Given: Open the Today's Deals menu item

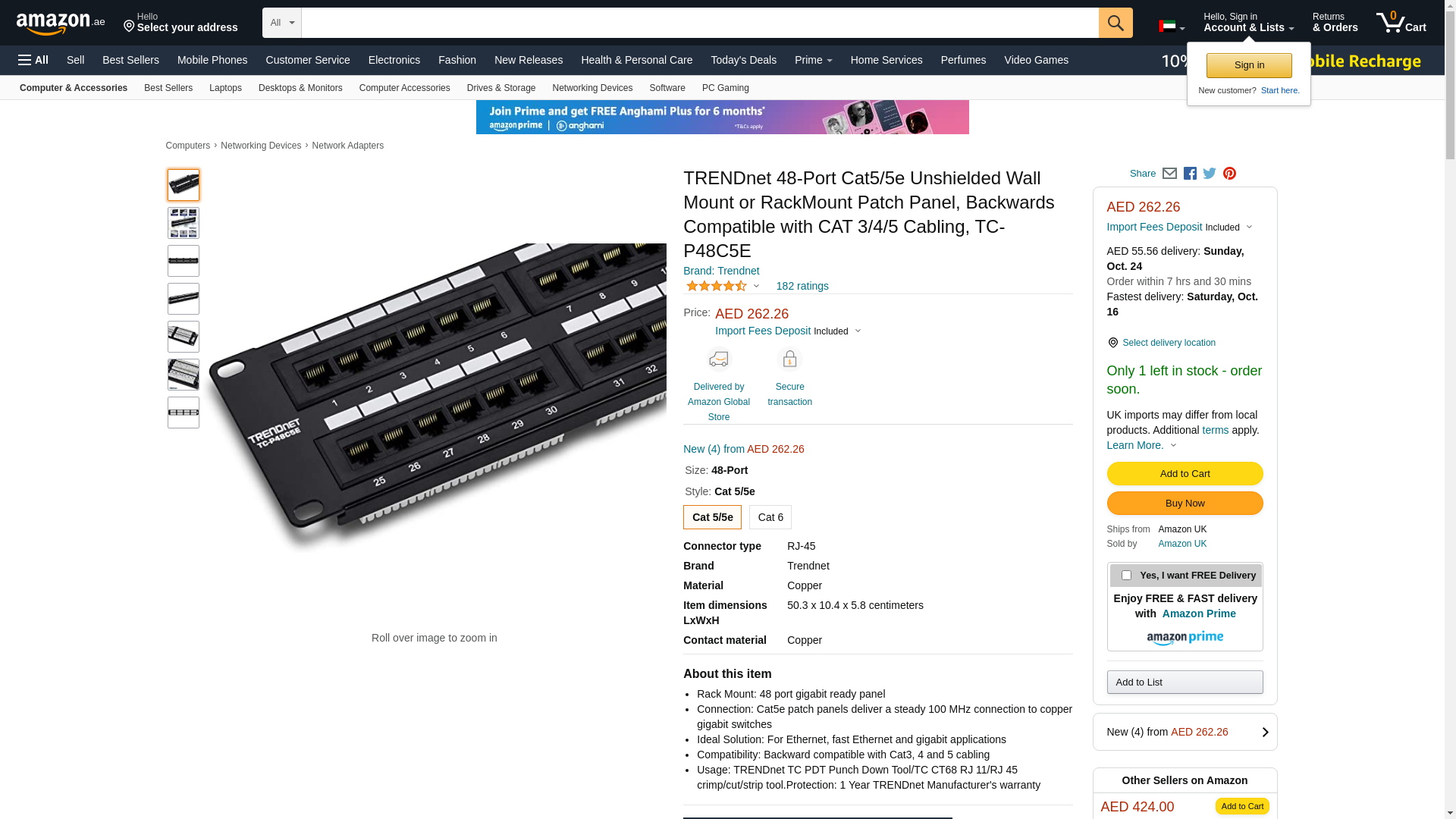Looking at the screenshot, I should click(743, 60).
